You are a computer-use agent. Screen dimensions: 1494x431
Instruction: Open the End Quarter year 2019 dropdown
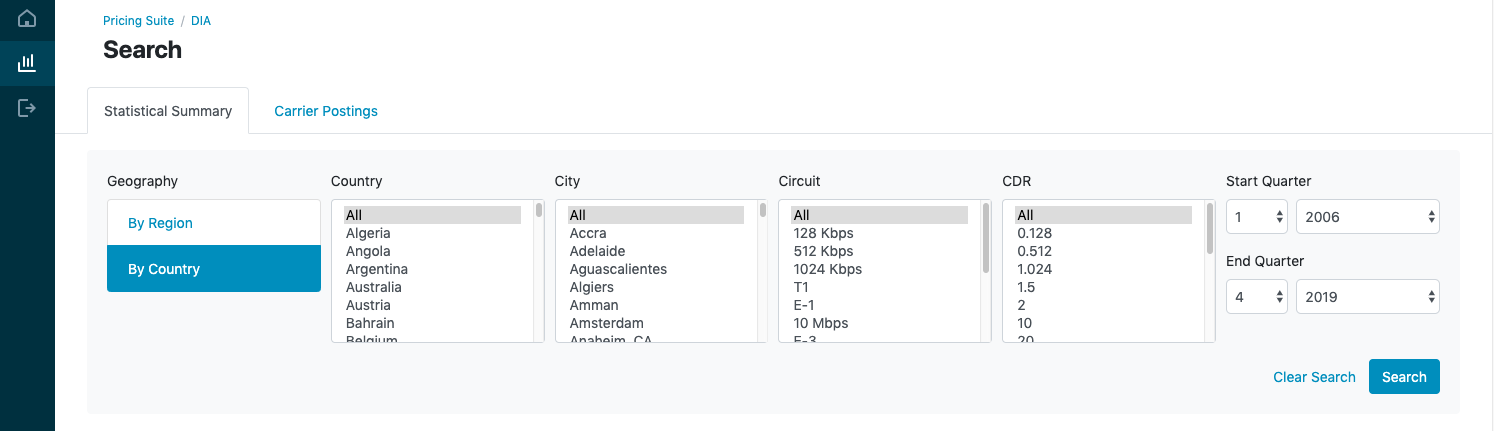point(1367,297)
